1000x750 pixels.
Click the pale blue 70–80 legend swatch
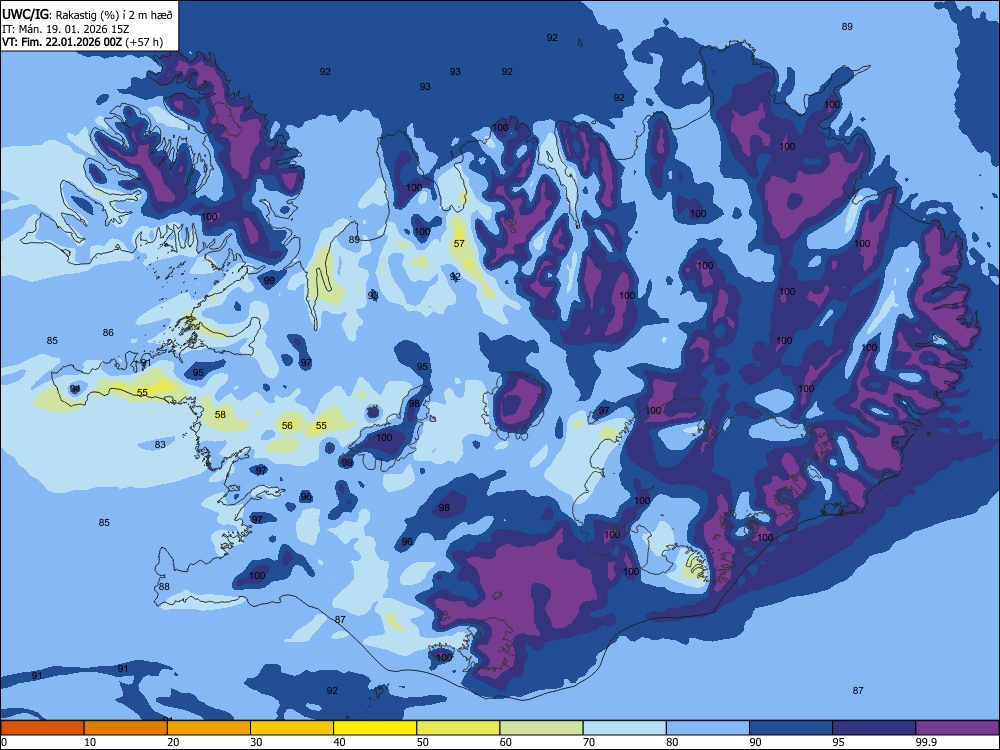coord(624,728)
